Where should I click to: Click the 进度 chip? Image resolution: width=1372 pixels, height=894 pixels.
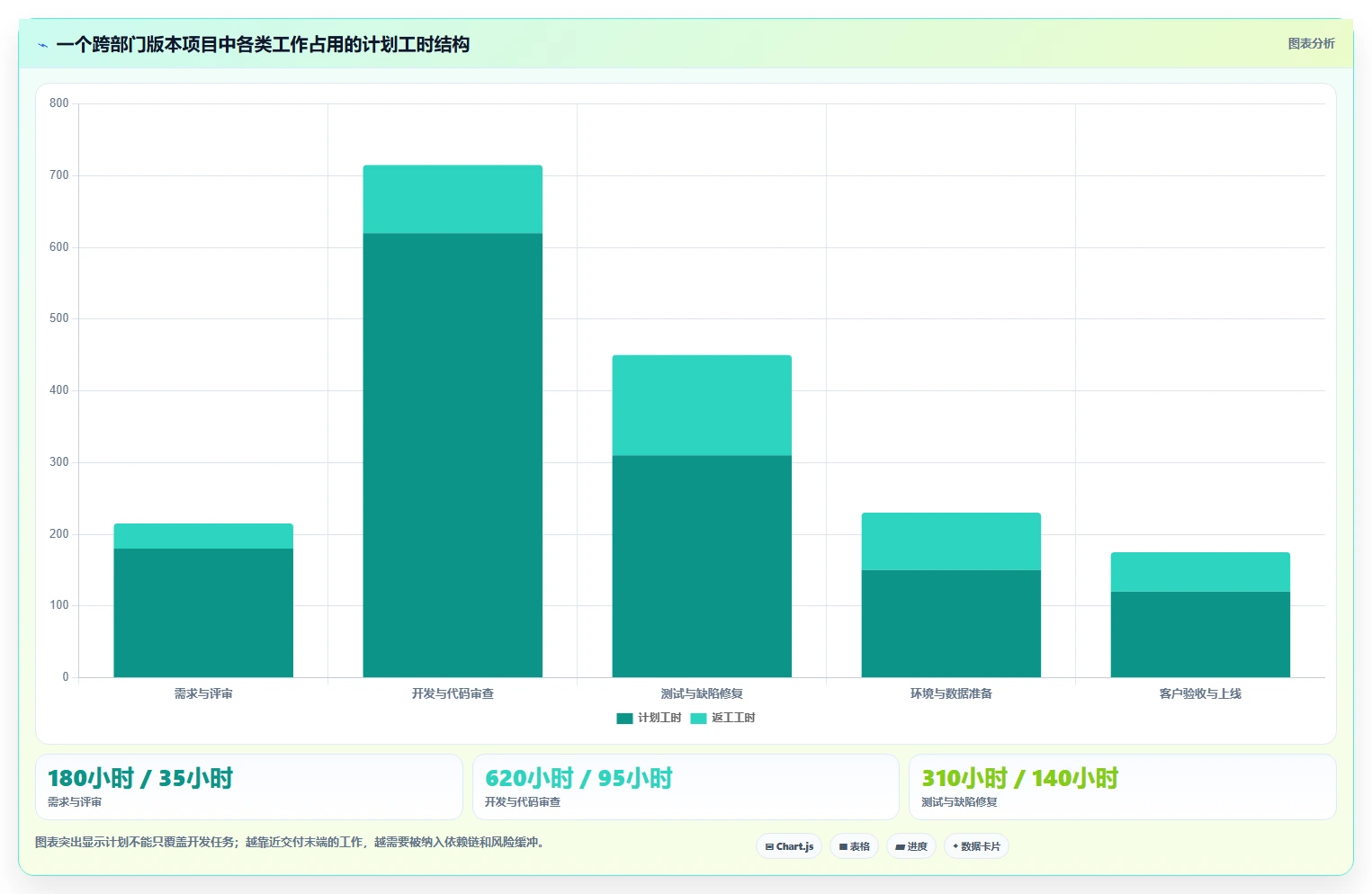pos(911,846)
